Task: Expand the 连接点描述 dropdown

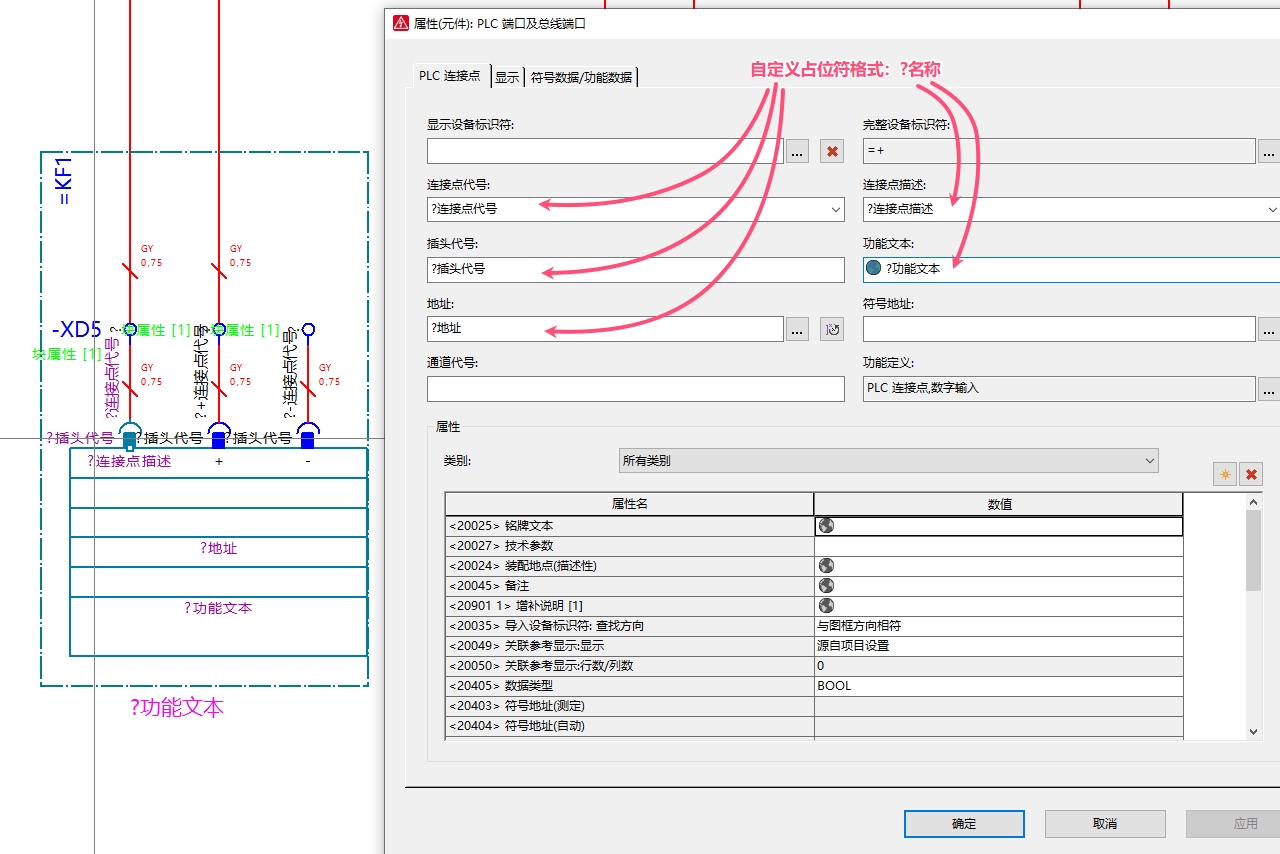Action: pyautogui.click(x=1272, y=210)
